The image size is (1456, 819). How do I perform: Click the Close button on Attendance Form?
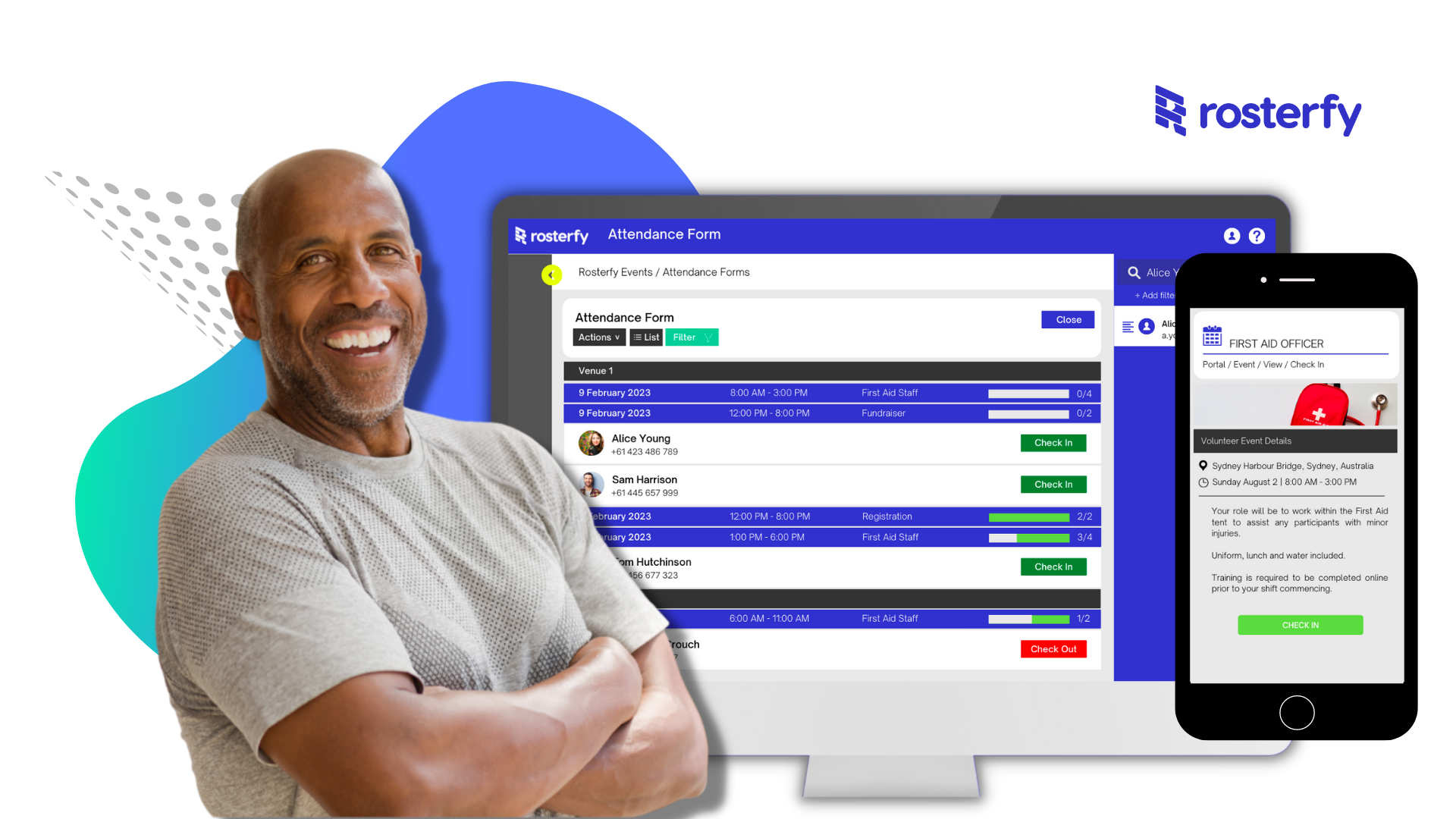(1068, 319)
